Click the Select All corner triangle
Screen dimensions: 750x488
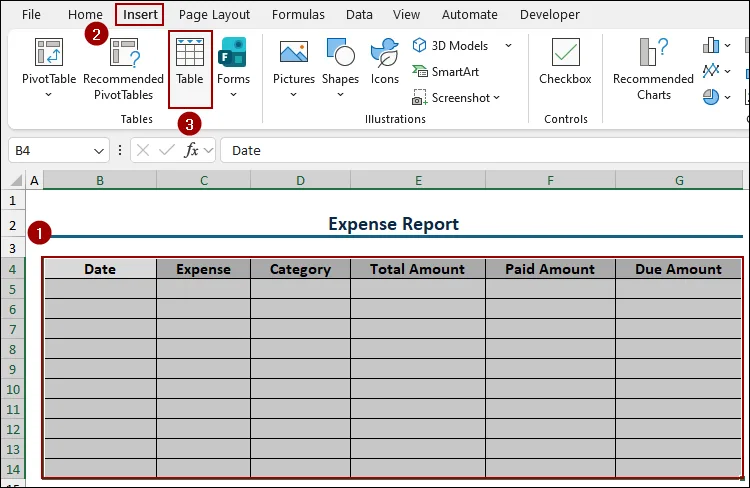pos(16,180)
